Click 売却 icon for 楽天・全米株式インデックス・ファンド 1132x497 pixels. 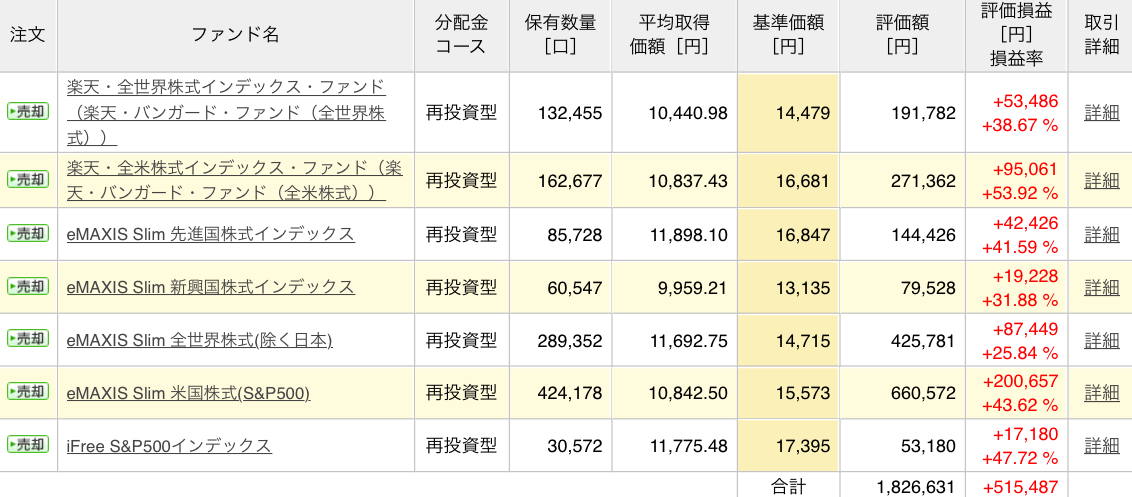(x=28, y=179)
